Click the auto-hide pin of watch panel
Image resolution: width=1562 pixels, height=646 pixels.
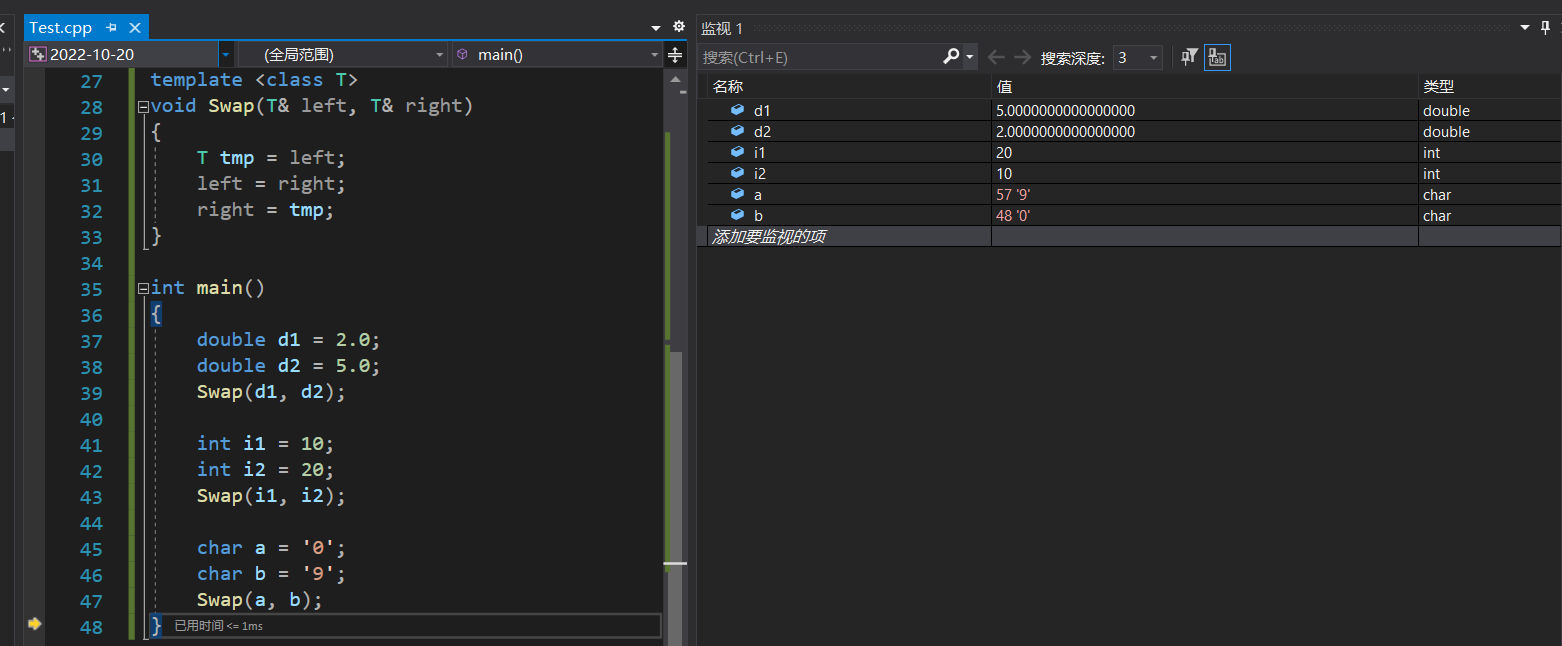coord(1545,28)
